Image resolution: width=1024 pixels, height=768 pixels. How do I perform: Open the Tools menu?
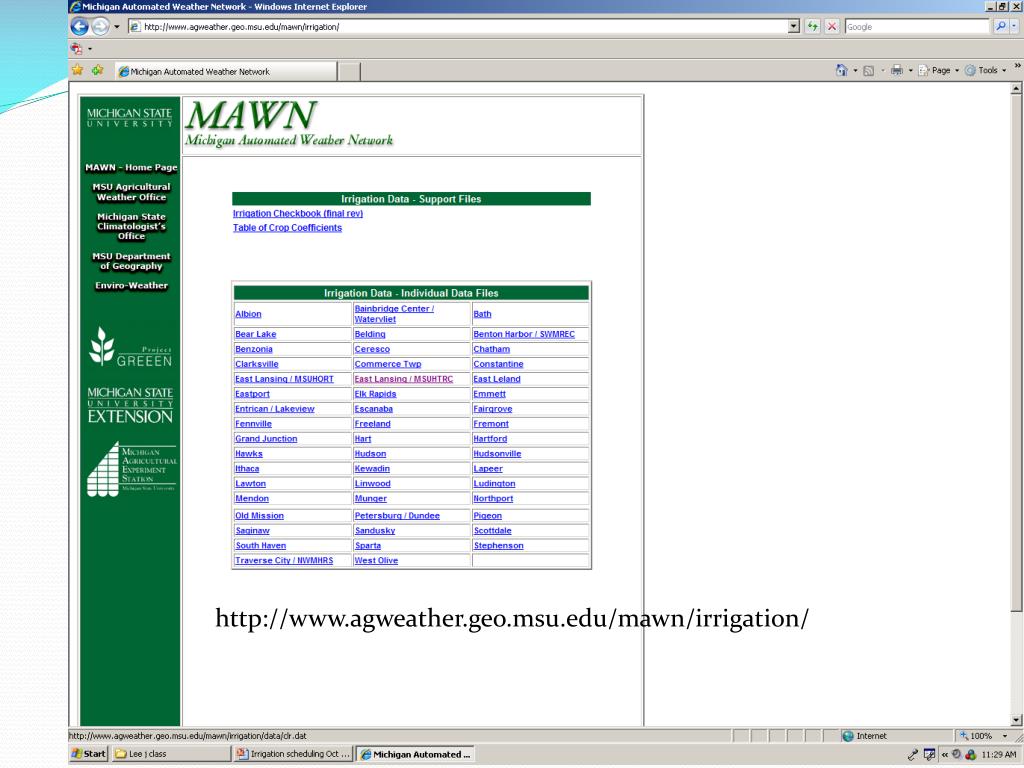[x=985, y=71]
